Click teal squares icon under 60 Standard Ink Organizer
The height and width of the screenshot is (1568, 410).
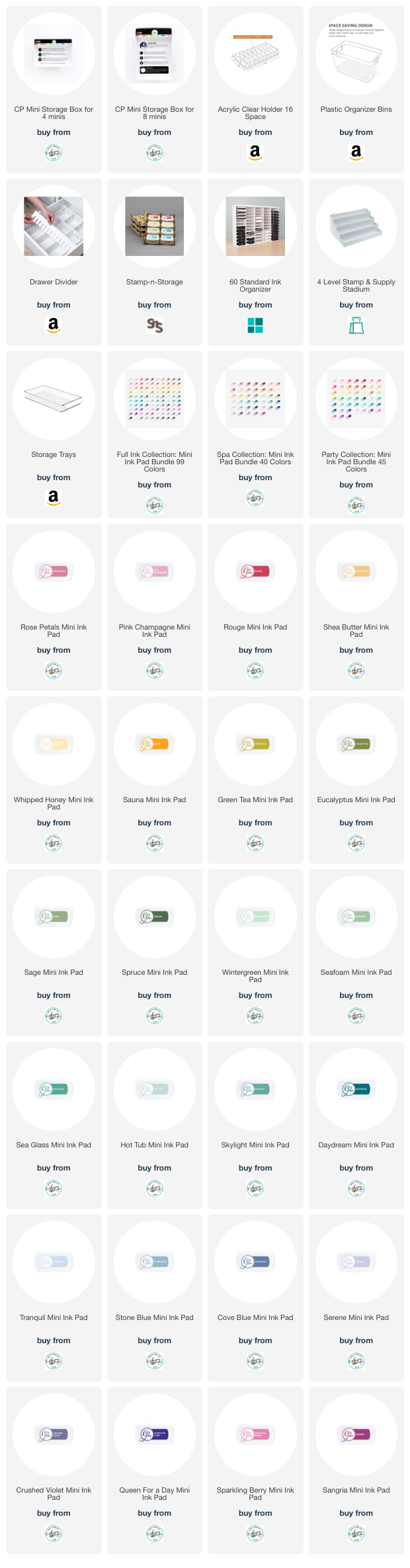pos(255,325)
